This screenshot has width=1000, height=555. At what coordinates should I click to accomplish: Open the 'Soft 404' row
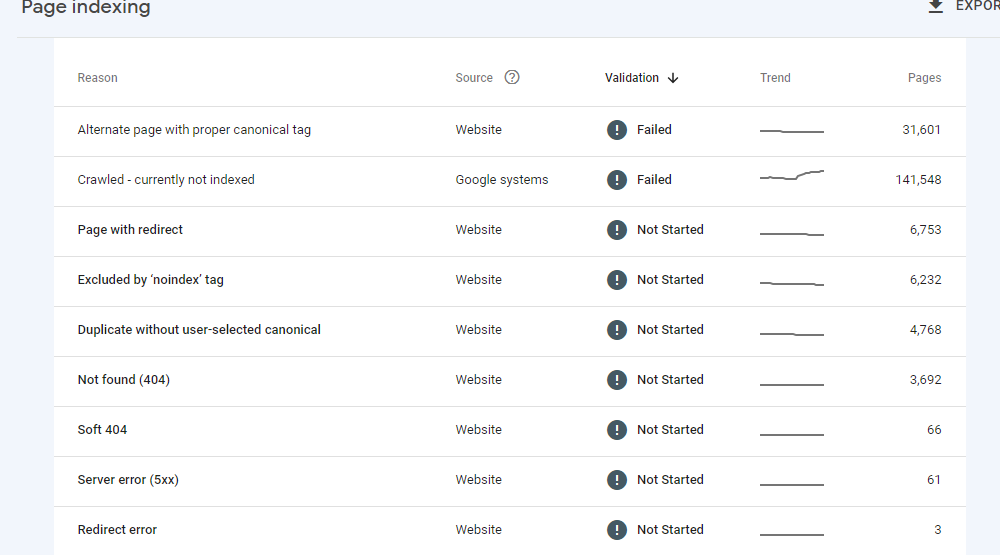(x=510, y=431)
